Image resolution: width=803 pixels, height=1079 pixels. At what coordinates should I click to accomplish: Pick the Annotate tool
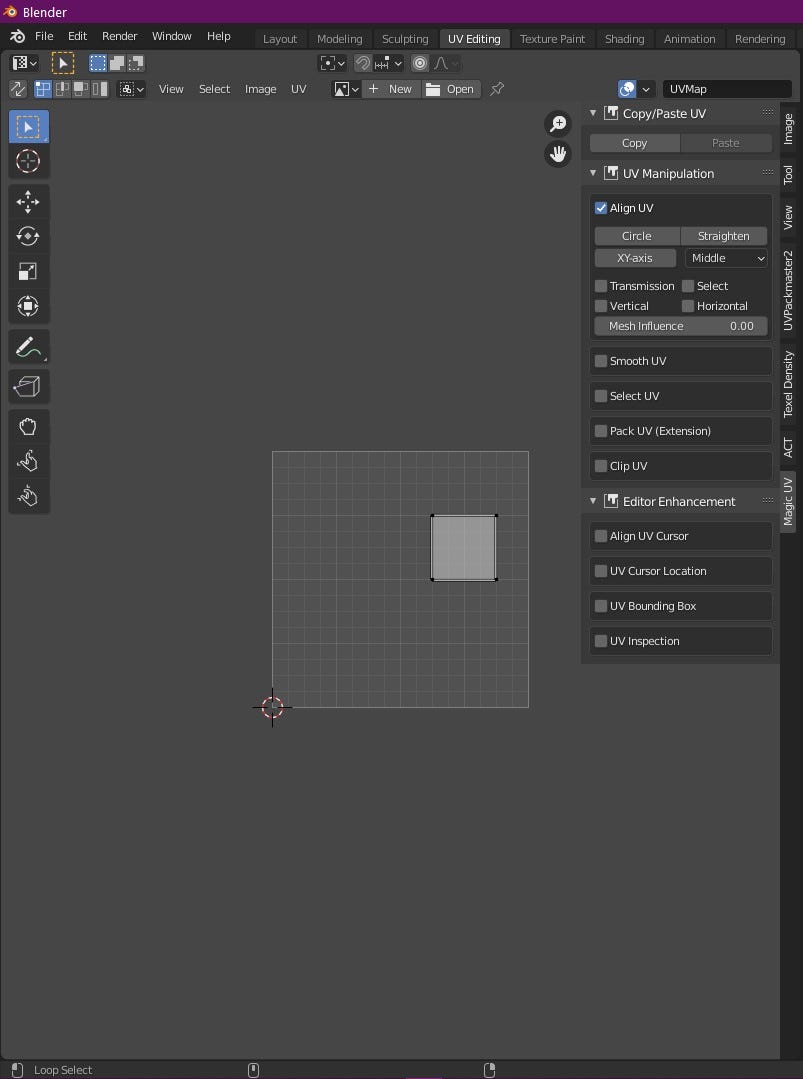tap(28, 346)
